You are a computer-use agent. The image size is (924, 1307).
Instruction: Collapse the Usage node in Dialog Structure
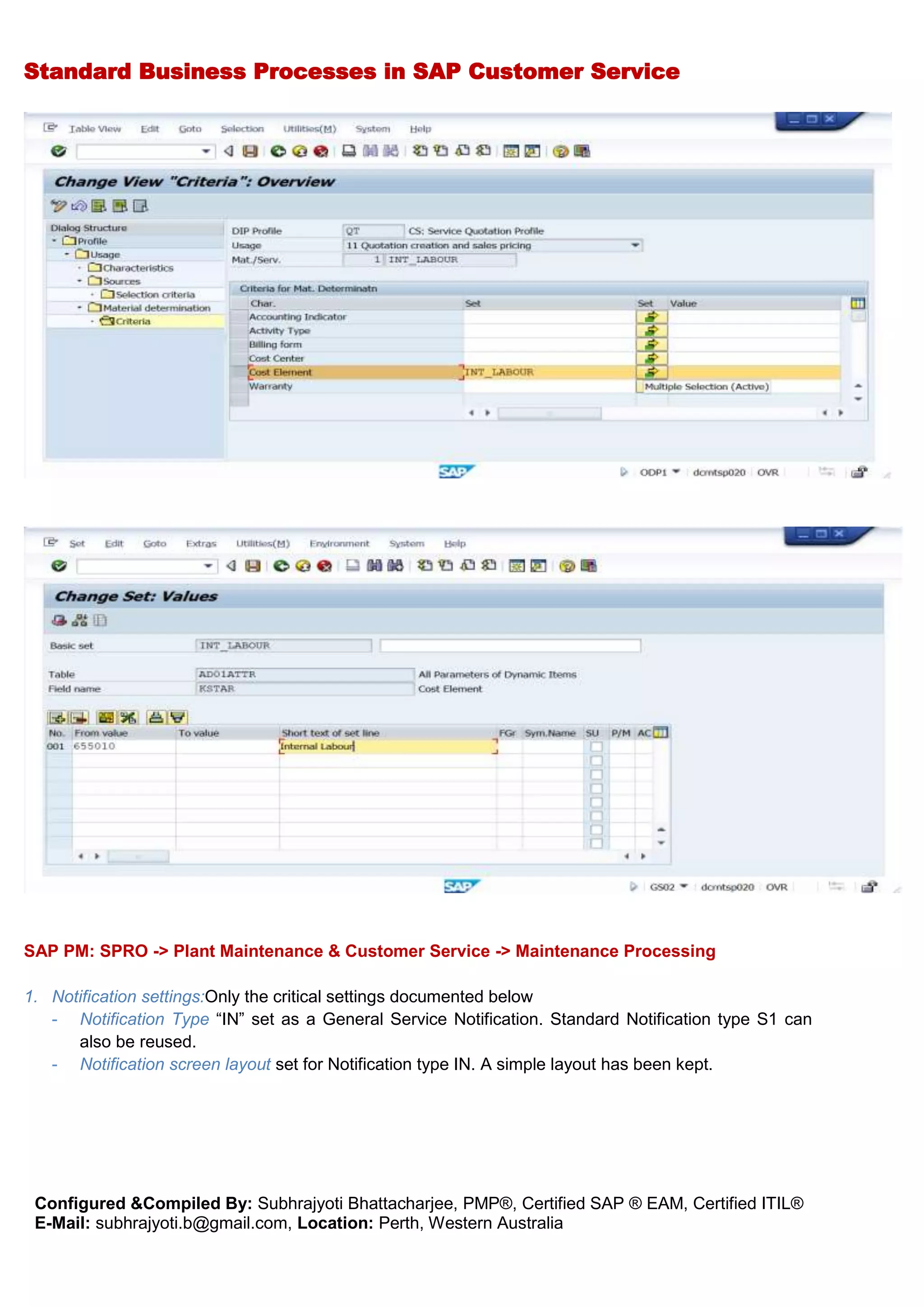pos(67,255)
